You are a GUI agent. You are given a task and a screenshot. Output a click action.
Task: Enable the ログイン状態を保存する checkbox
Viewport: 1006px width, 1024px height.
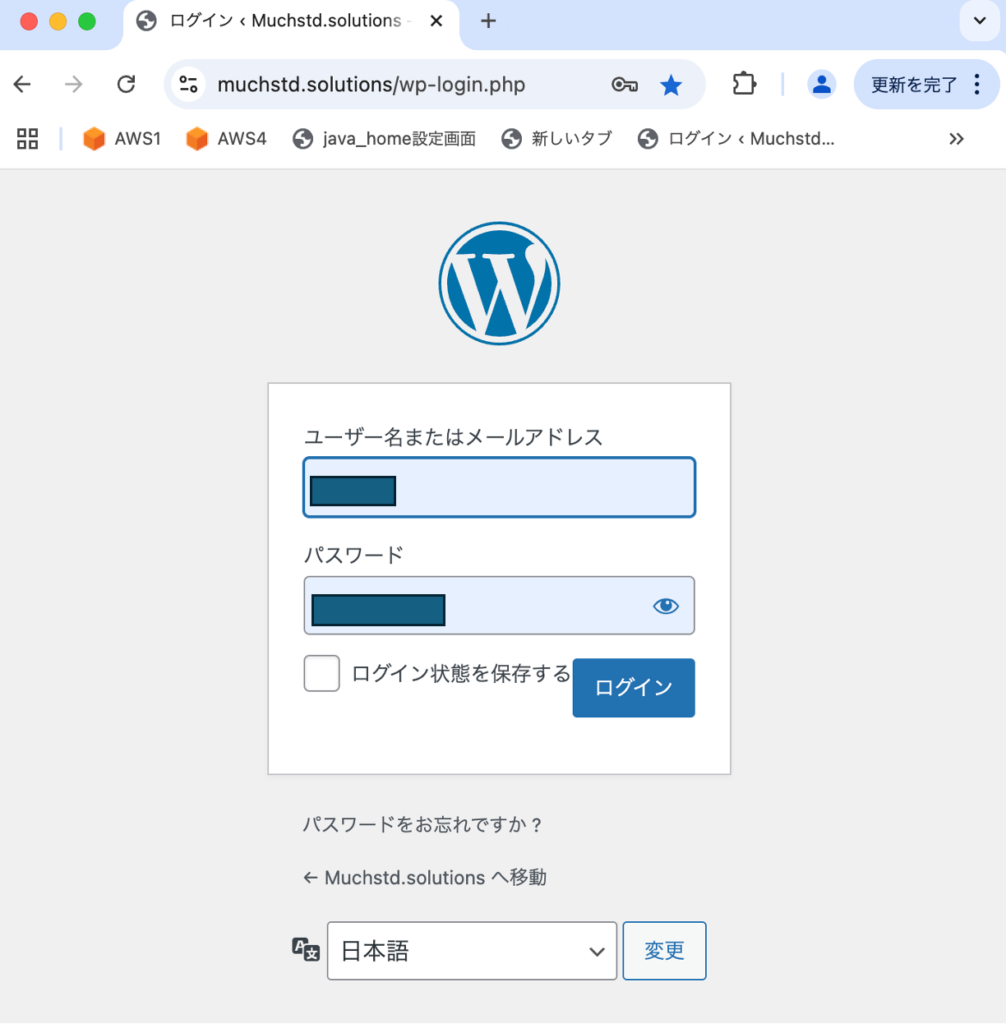[x=322, y=674]
